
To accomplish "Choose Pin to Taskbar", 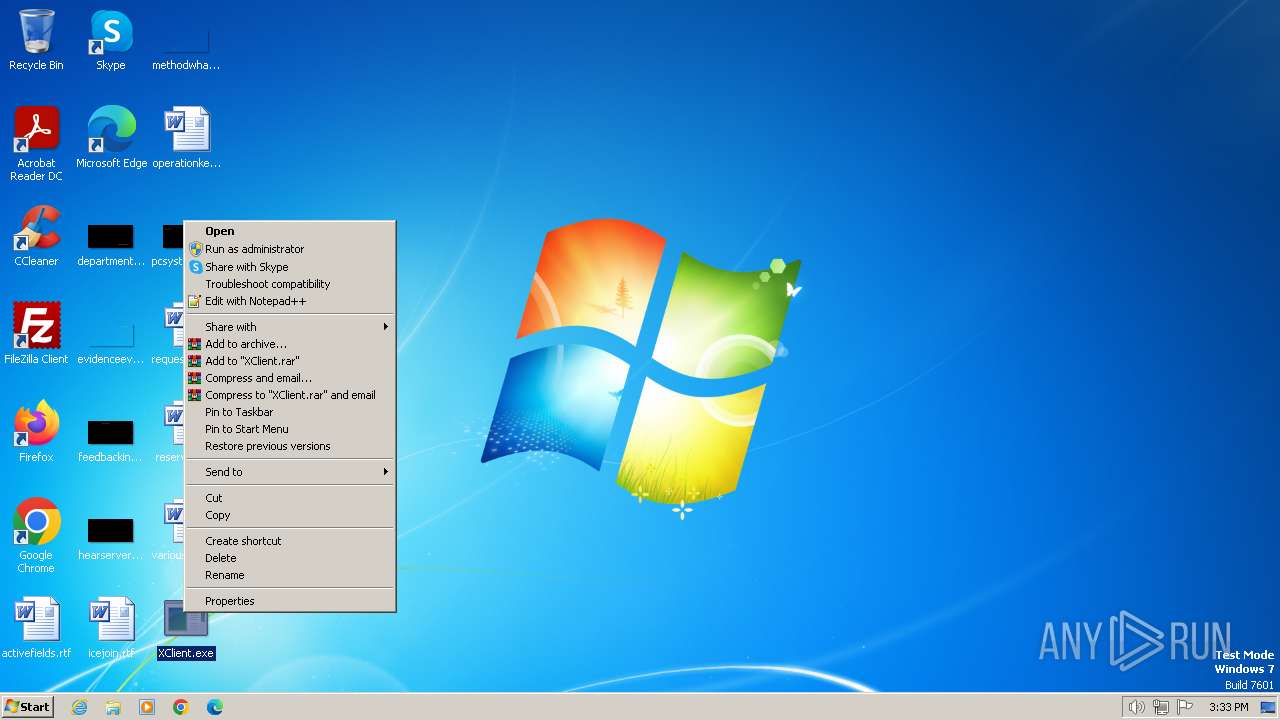I will 290,412.
